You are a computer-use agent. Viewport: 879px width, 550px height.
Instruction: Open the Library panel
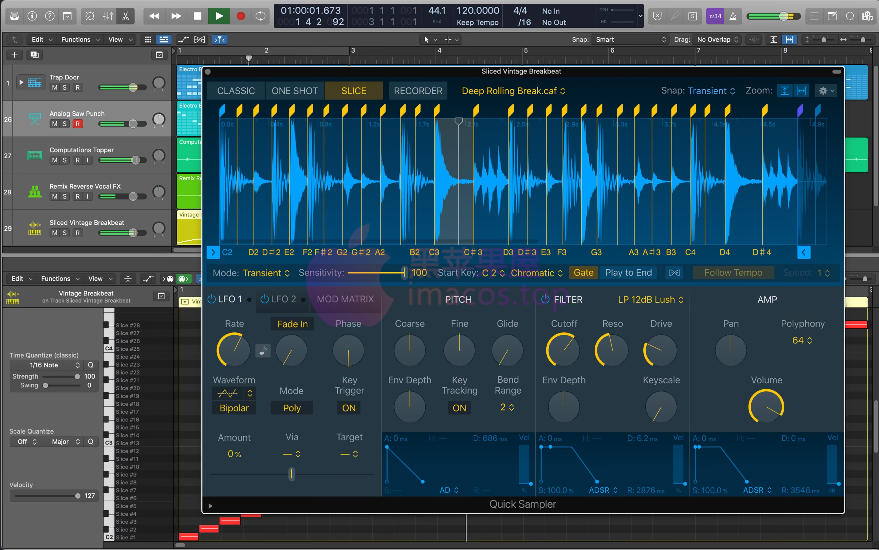(15, 16)
